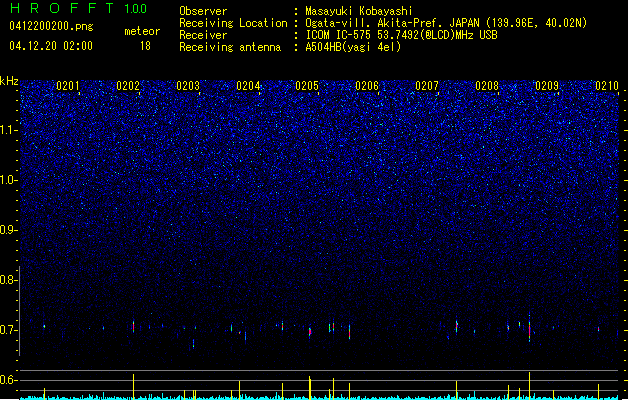Select the 'meteor' label
The width and height of the screenshot is (629, 400).
pos(142,31)
